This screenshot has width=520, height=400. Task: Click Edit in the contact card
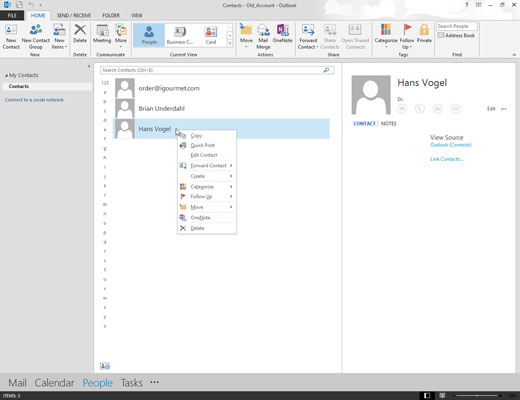tap(491, 109)
